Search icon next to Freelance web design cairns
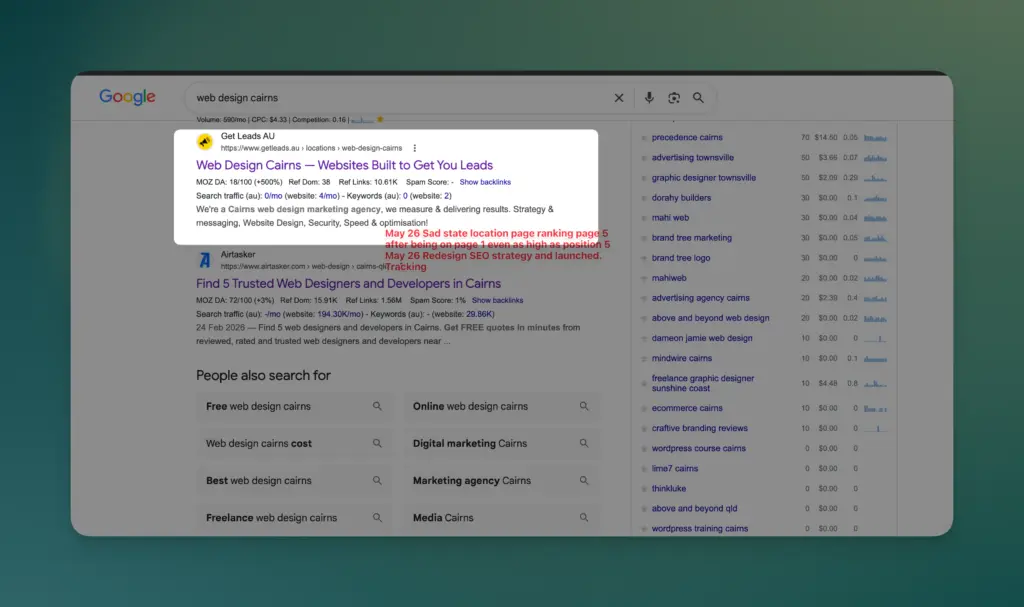The image size is (1024, 607). (x=377, y=517)
